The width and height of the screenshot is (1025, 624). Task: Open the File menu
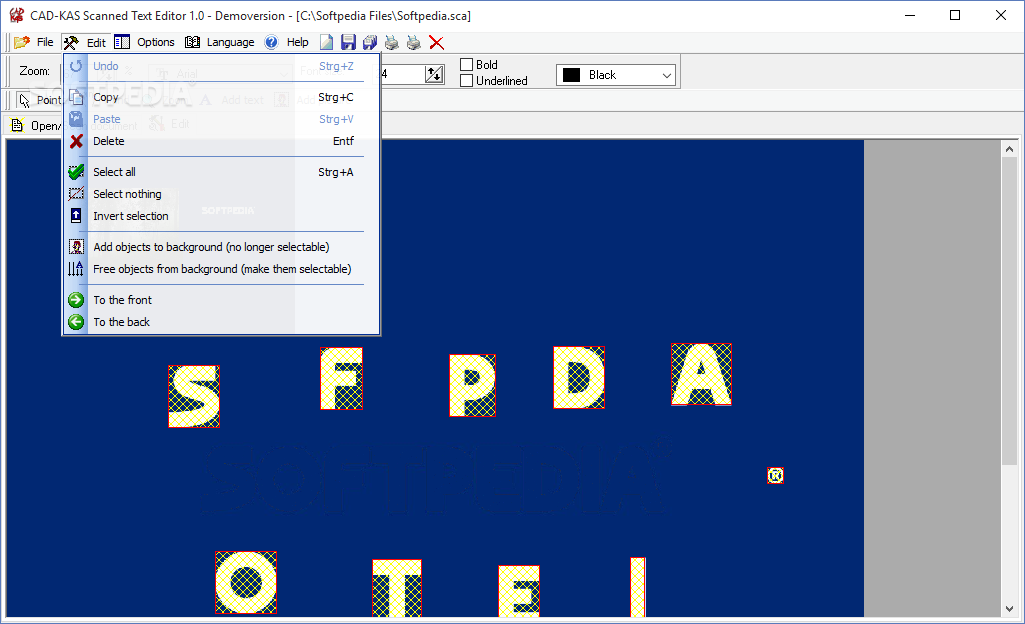pos(35,42)
